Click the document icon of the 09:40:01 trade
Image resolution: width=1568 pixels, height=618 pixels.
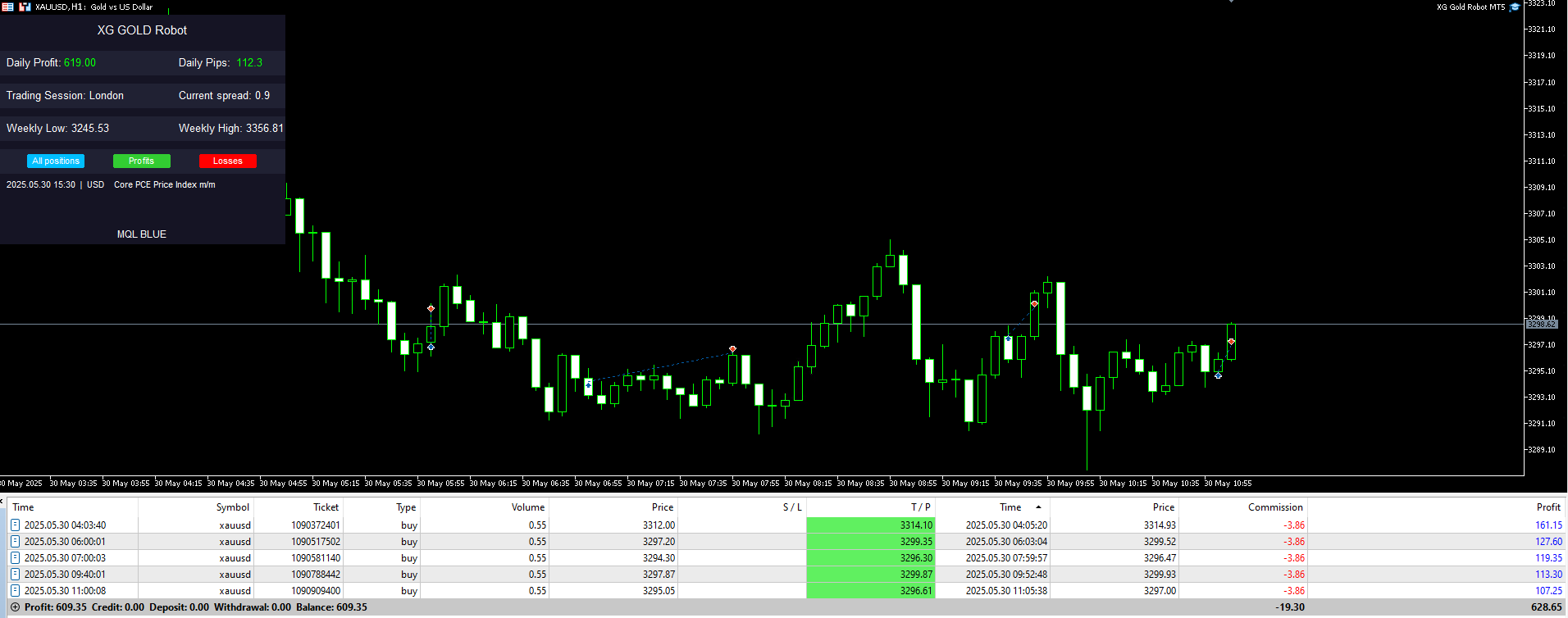click(x=15, y=575)
